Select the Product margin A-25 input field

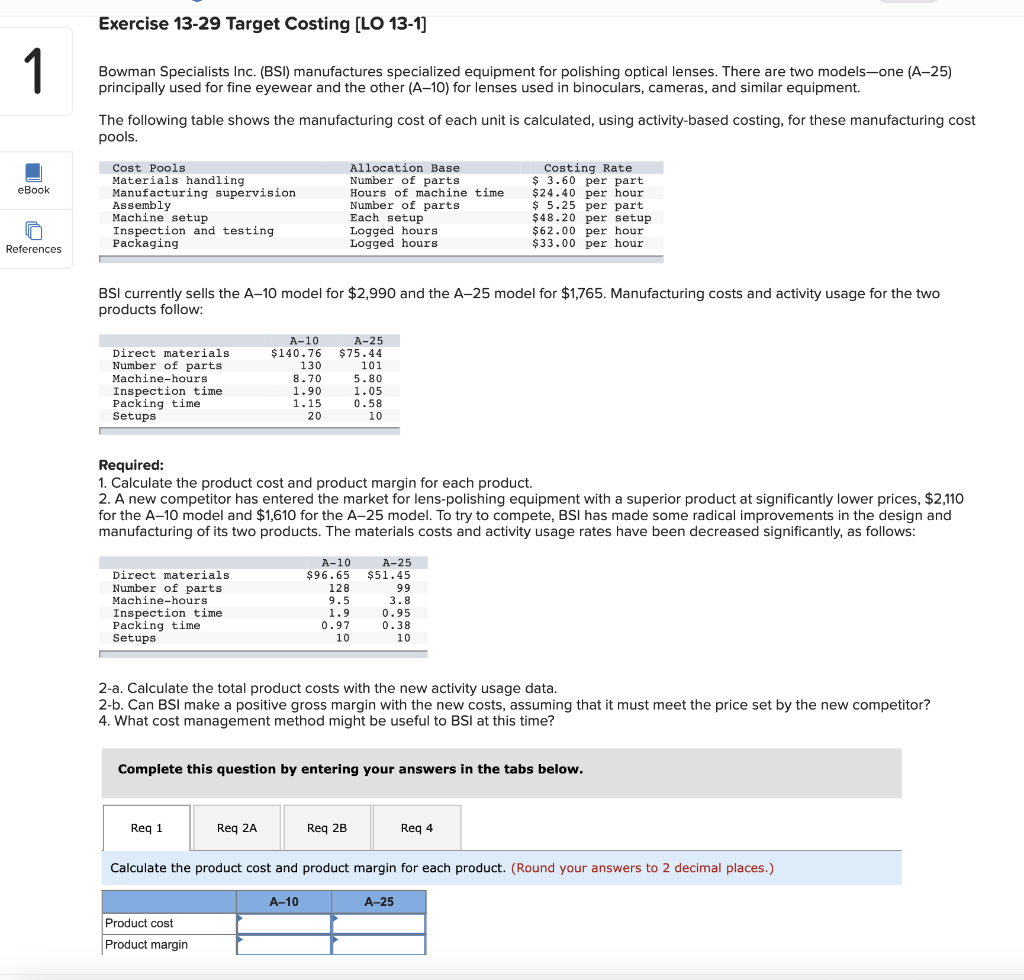(379, 944)
